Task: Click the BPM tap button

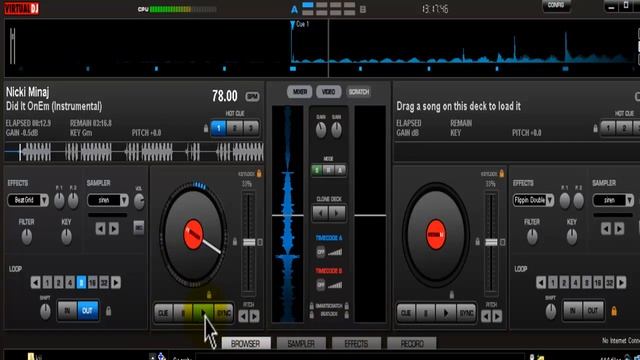Action: [252, 97]
